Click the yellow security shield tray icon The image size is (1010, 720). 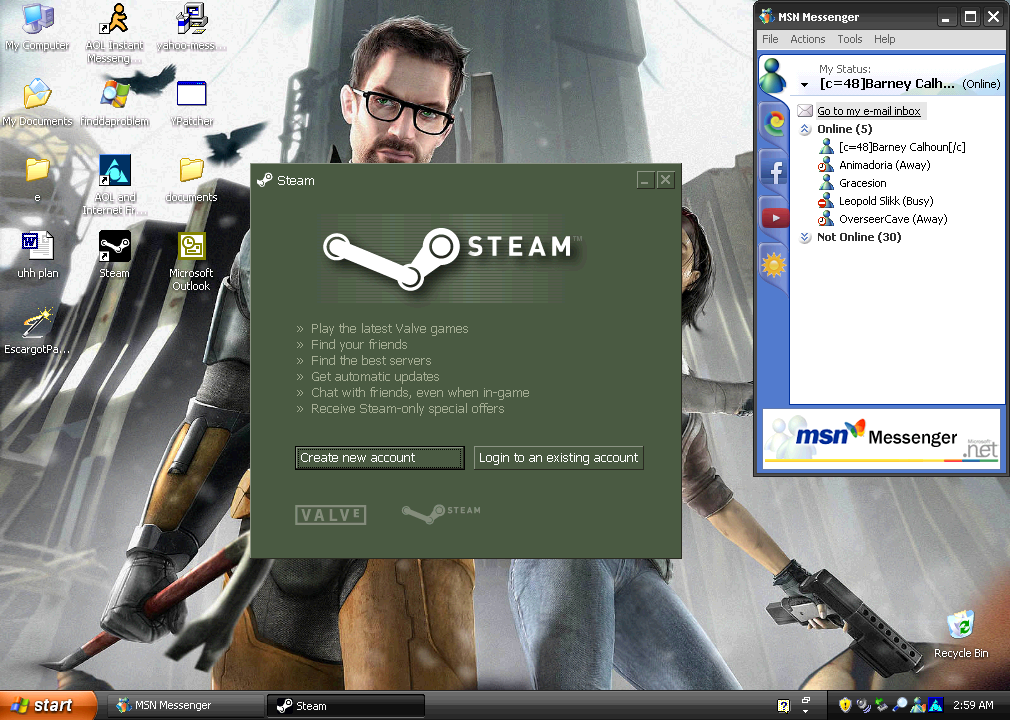[845, 705]
